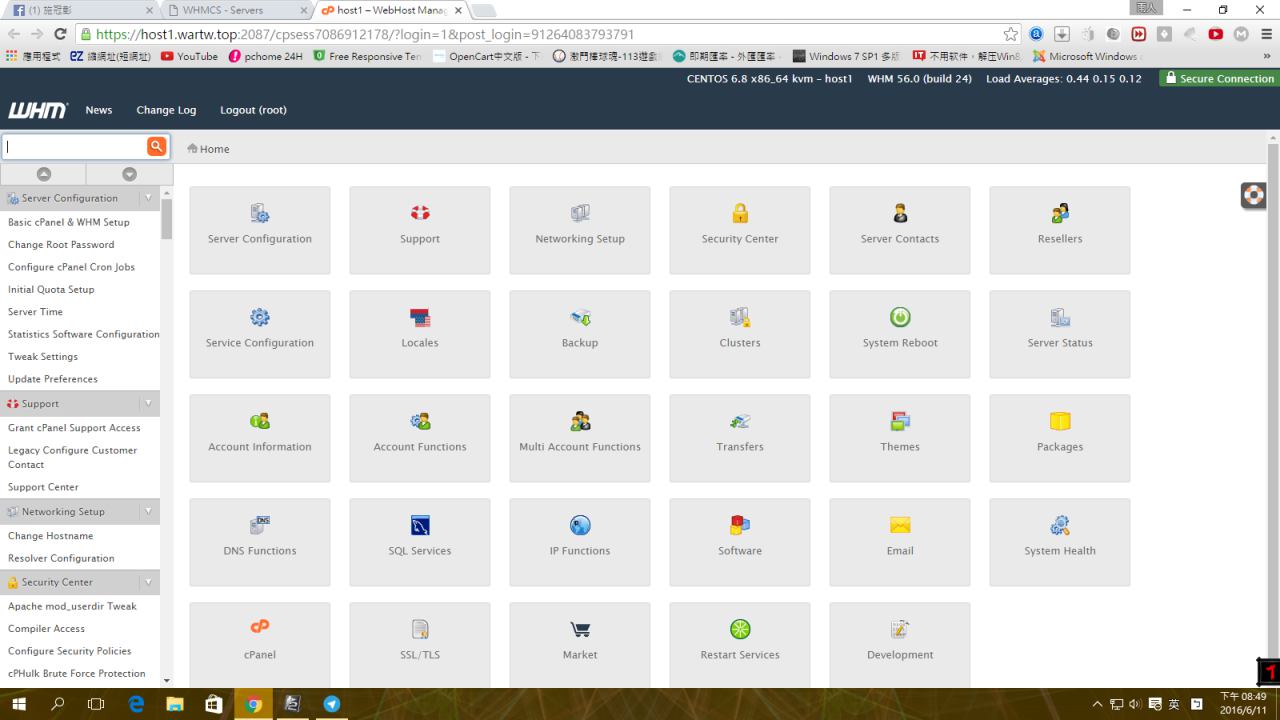Open the Backup icon tile

(x=580, y=318)
